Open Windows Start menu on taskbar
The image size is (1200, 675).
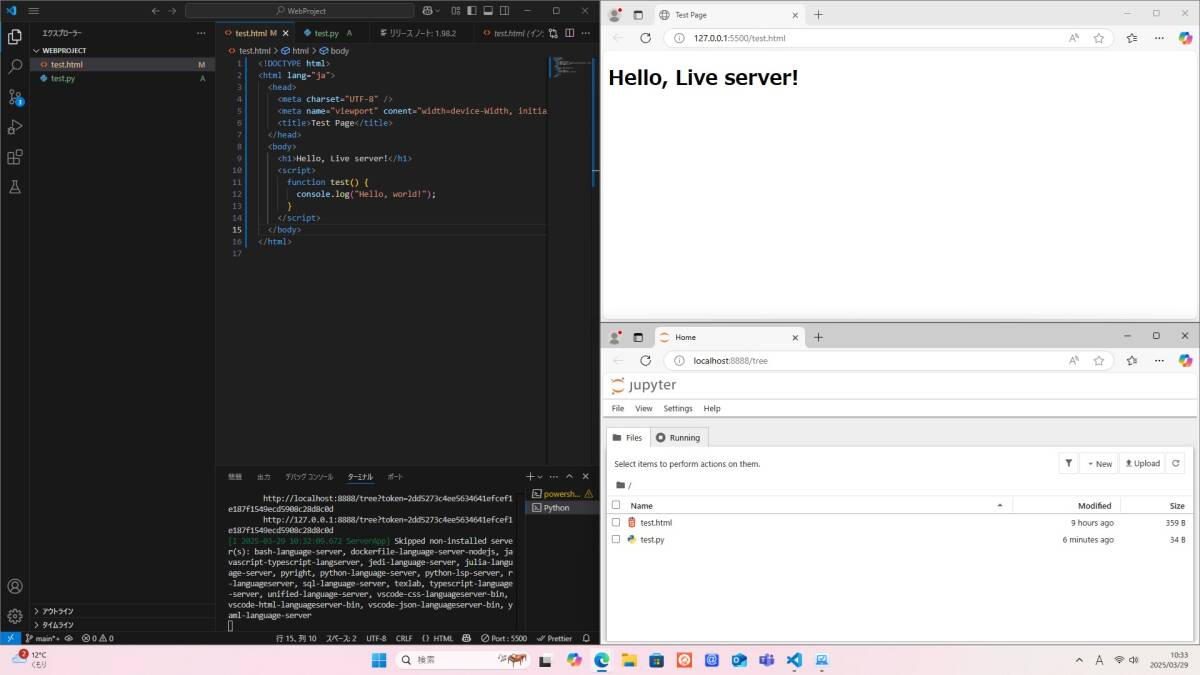pyautogui.click(x=379, y=660)
